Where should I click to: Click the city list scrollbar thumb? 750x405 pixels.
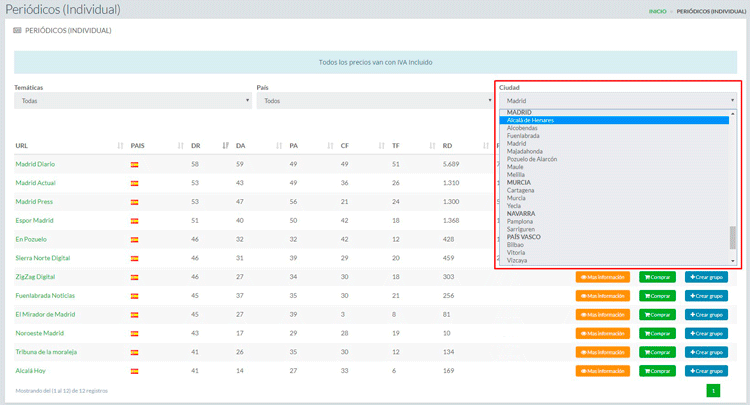[733, 238]
